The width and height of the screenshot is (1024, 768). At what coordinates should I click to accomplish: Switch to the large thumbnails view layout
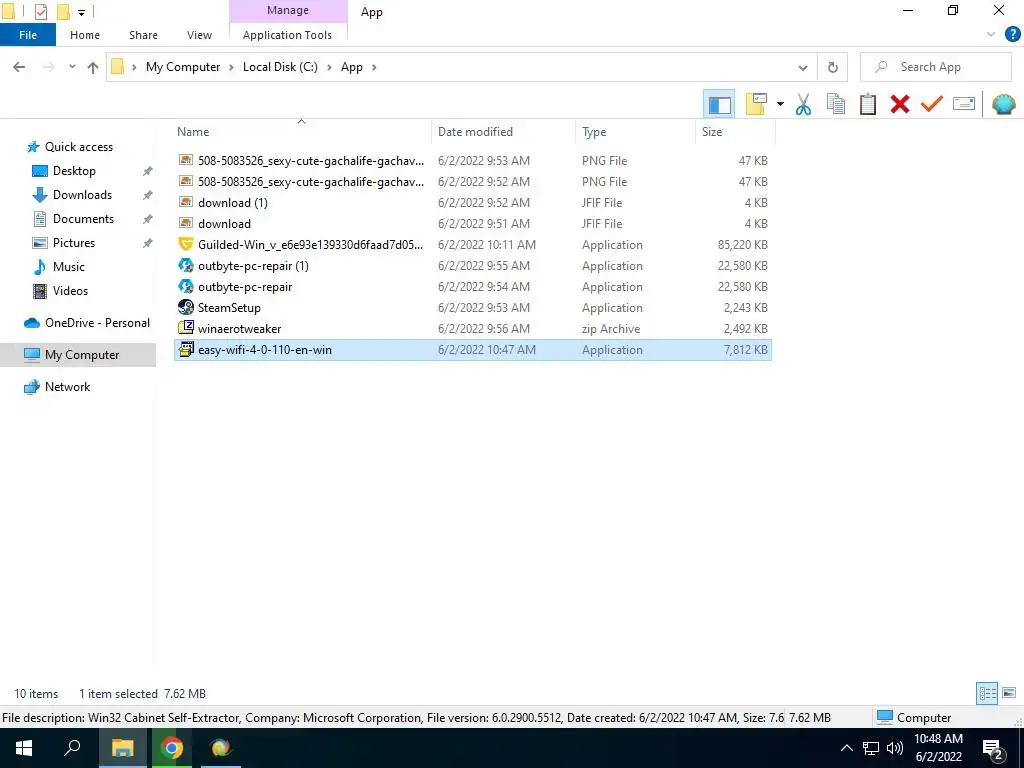click(1008, 693)
